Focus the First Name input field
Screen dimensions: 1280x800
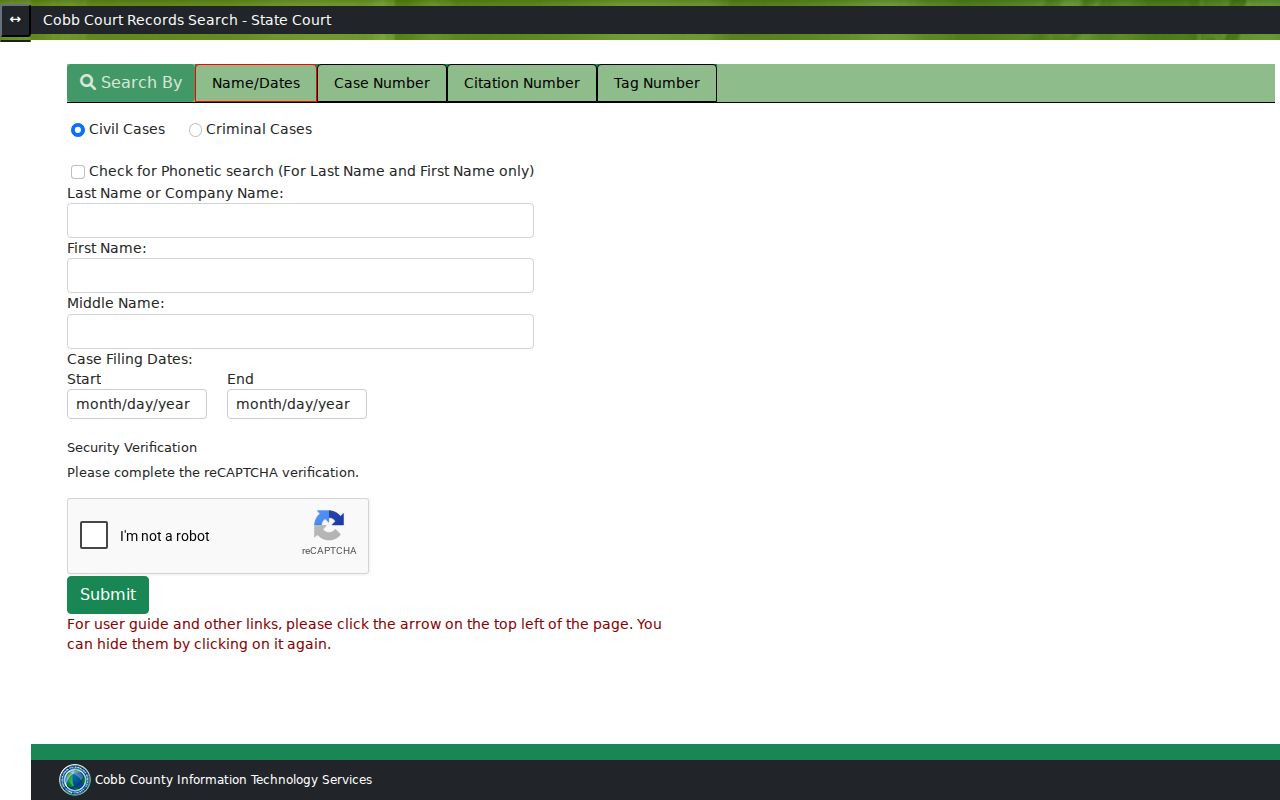coord(300,276)
